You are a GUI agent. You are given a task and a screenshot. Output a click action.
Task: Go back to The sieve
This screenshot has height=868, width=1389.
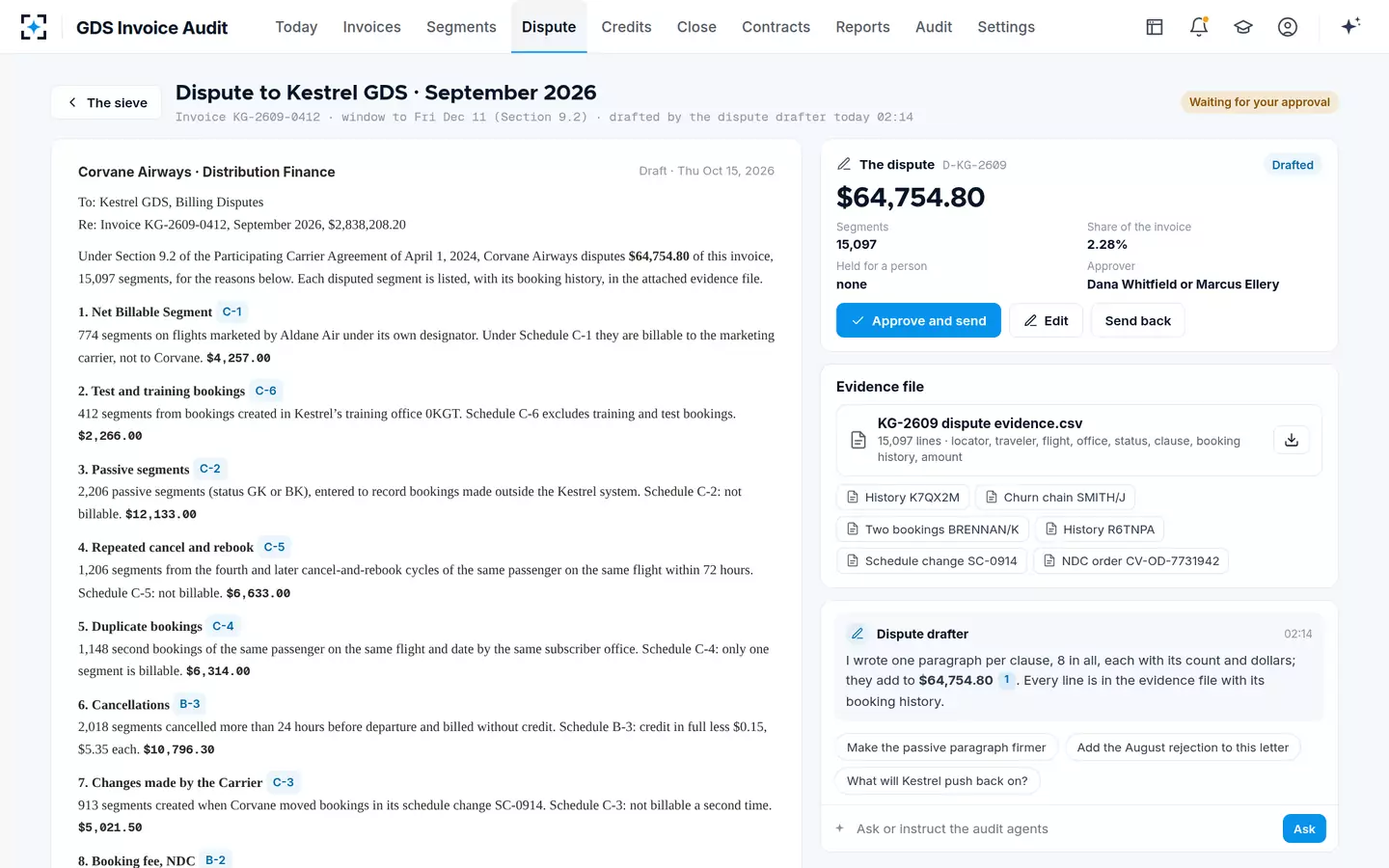(107, 102)
